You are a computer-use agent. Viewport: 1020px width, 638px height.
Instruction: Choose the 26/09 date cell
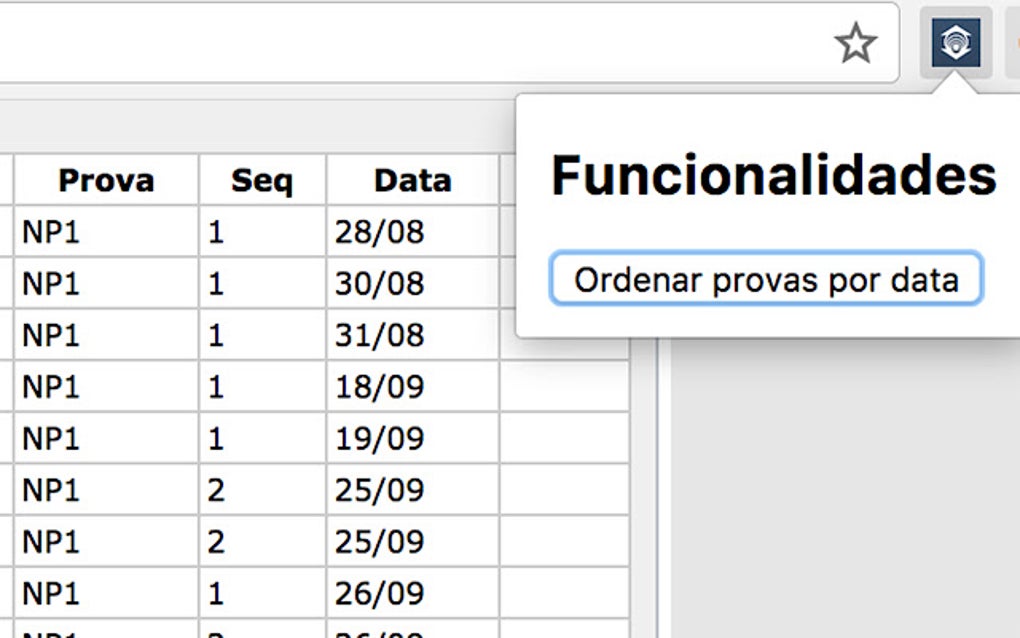tap(380, 594)
